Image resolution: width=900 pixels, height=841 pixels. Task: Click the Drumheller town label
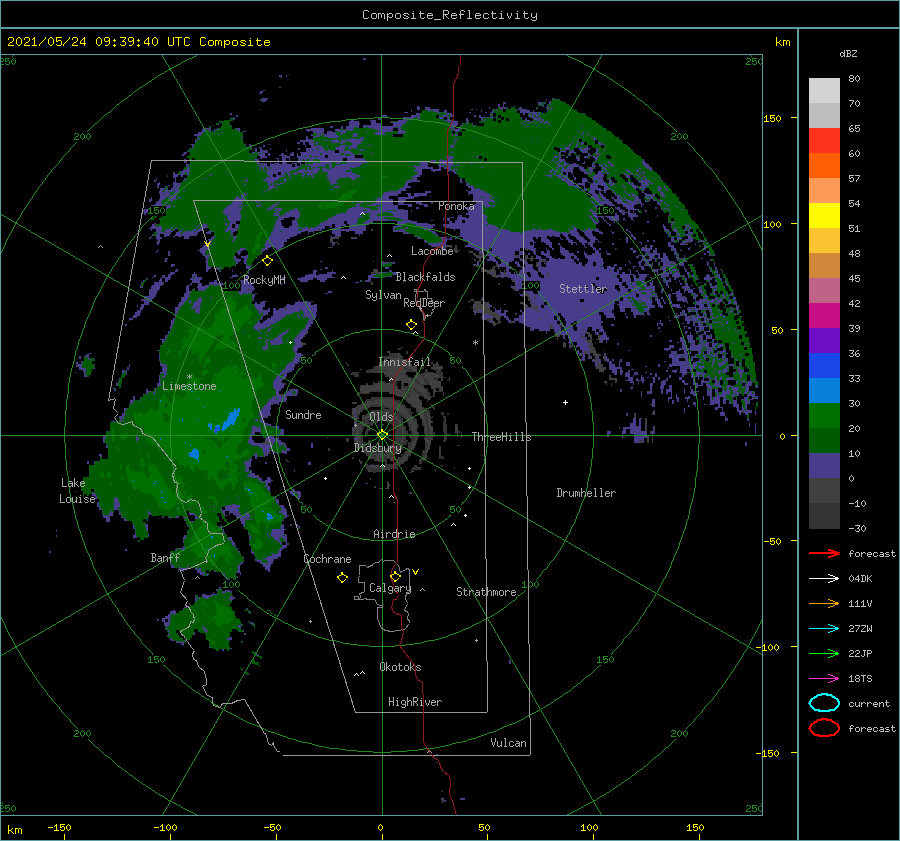click(586, 493)
